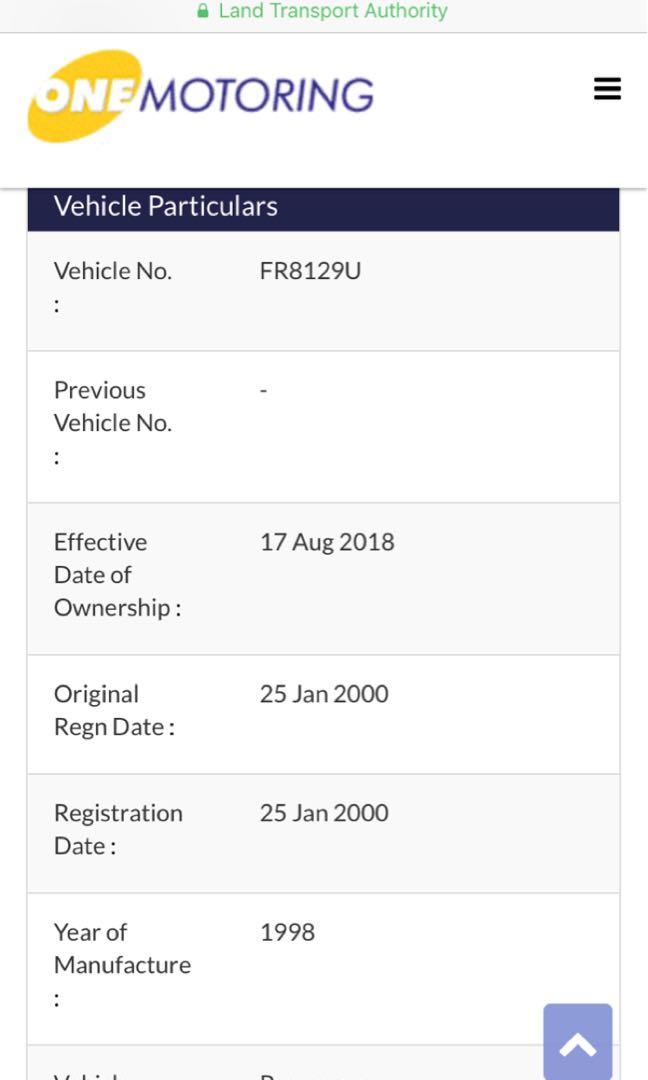Click the OneMotoring logo
Image resolution: width=648 pixels, height=1080 pixels.
click(x=200, y=95)
